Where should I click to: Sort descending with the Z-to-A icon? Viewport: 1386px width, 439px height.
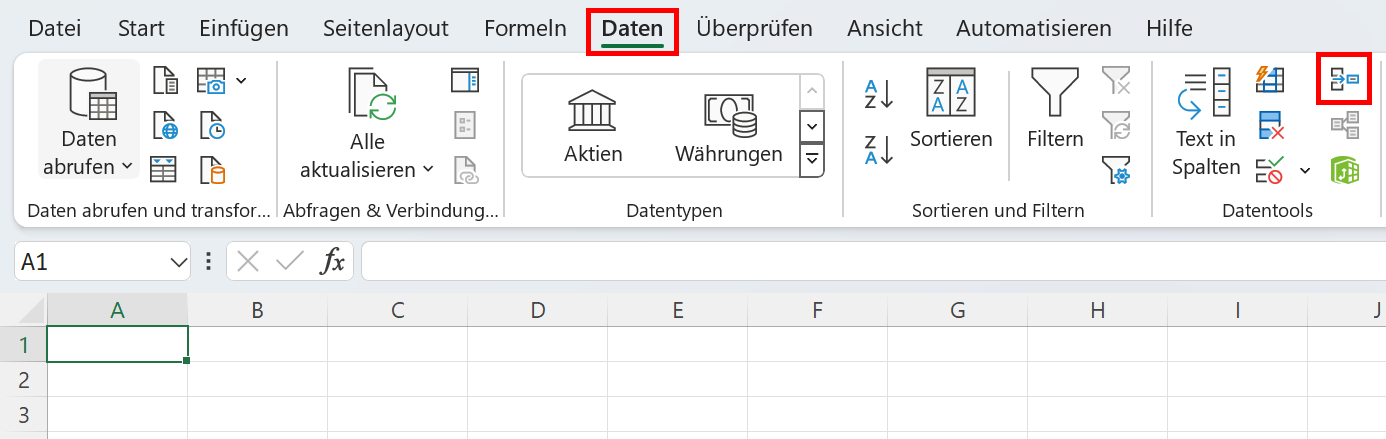[x=878, y=149]
